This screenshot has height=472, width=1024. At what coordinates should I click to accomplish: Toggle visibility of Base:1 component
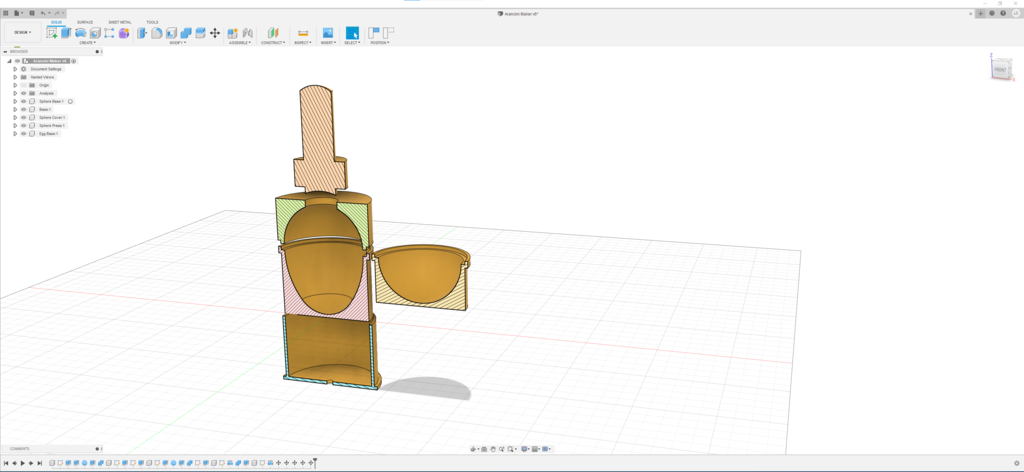(x=24, y=110)
